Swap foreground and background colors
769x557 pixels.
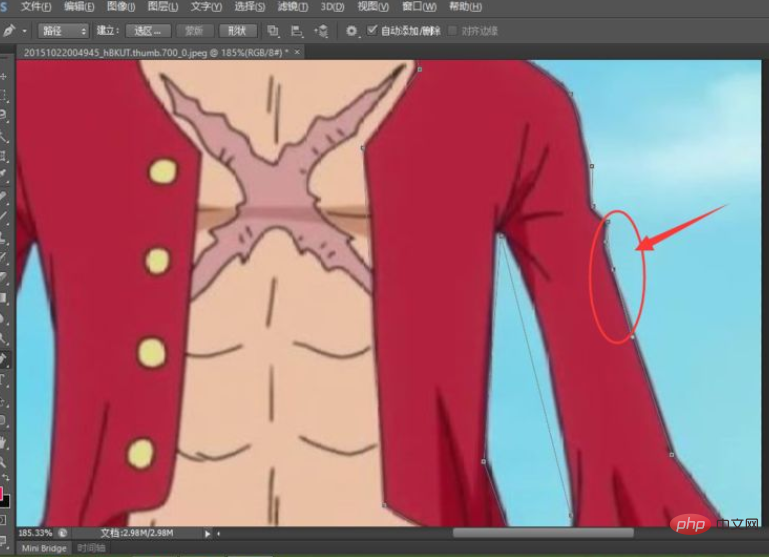click(6, 478)
